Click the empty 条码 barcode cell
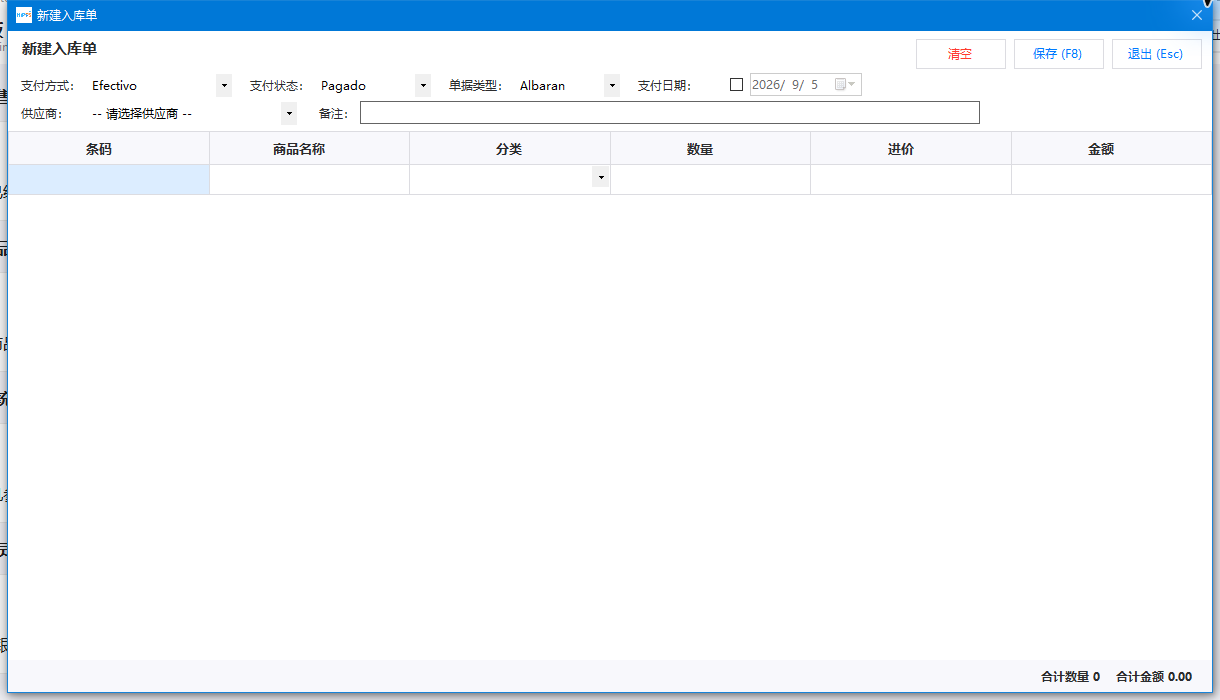 (x=109, y=179)
